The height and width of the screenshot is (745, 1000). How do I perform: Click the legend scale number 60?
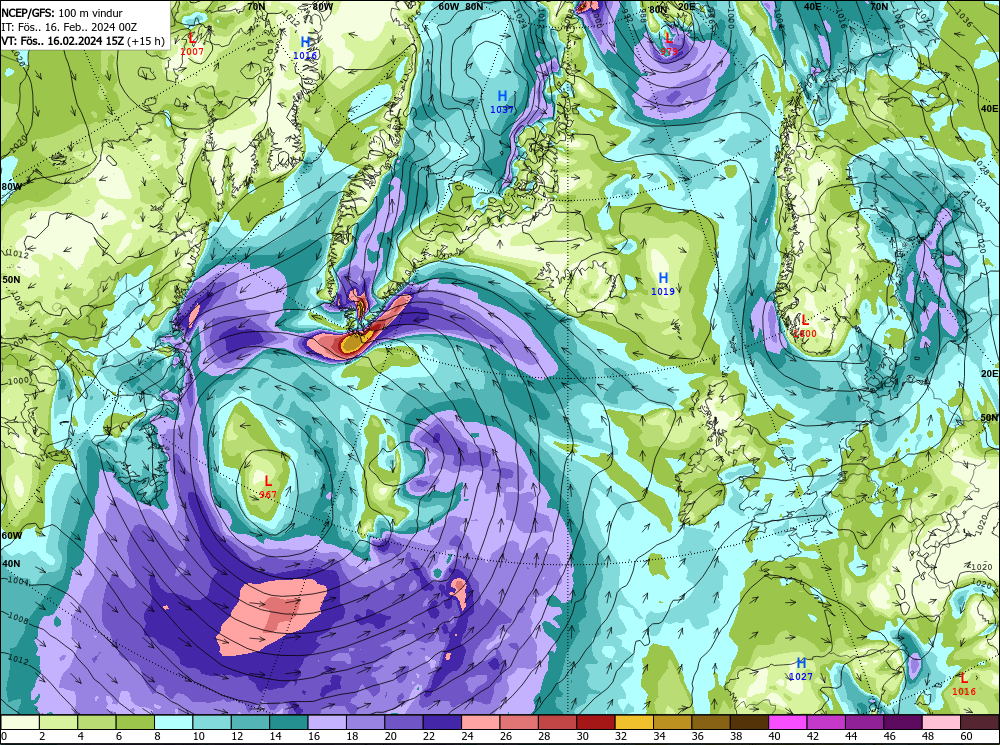coord(967,736)
